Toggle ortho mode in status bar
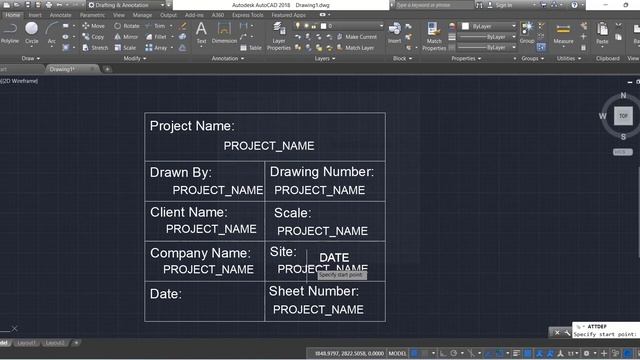 (x=442, y=353)
